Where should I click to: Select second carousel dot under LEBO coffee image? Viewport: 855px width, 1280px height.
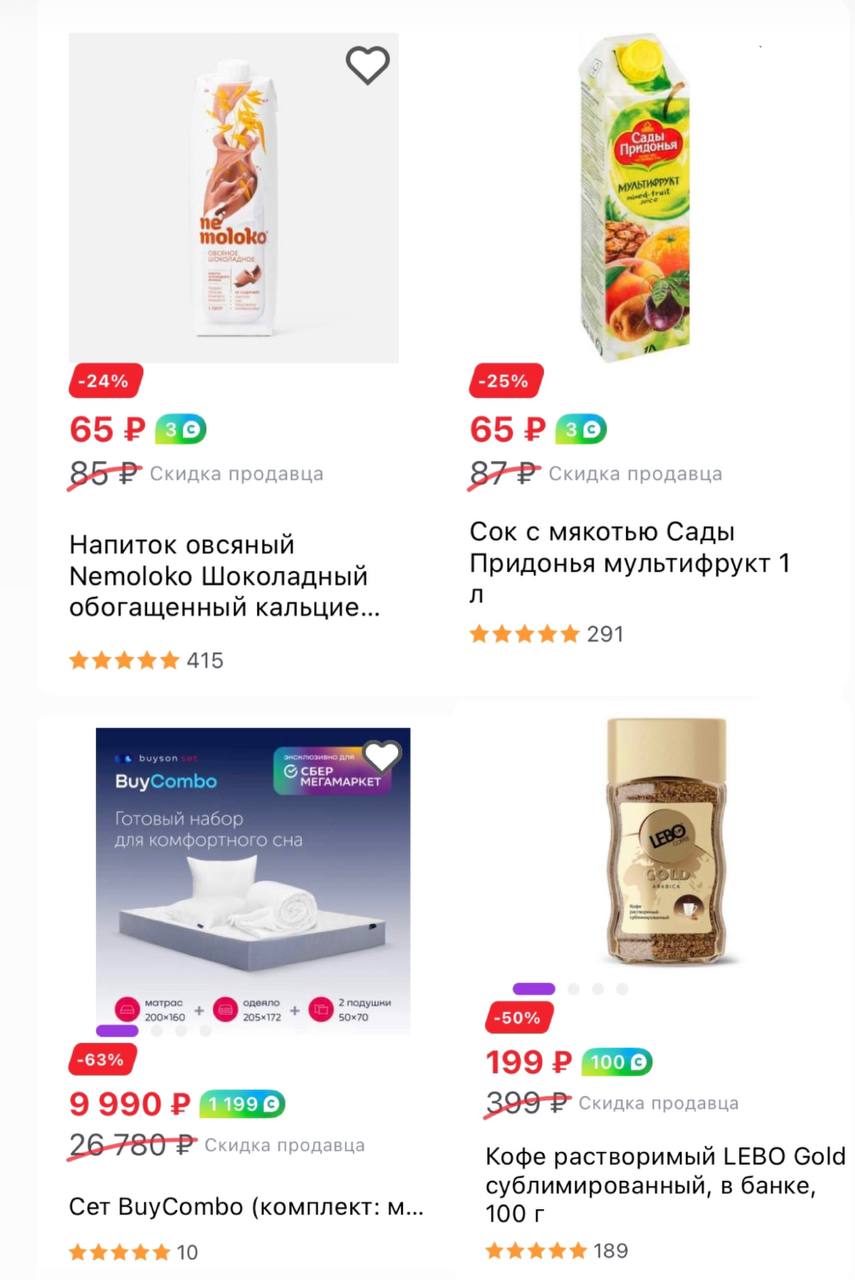click(x=574, y=989)
